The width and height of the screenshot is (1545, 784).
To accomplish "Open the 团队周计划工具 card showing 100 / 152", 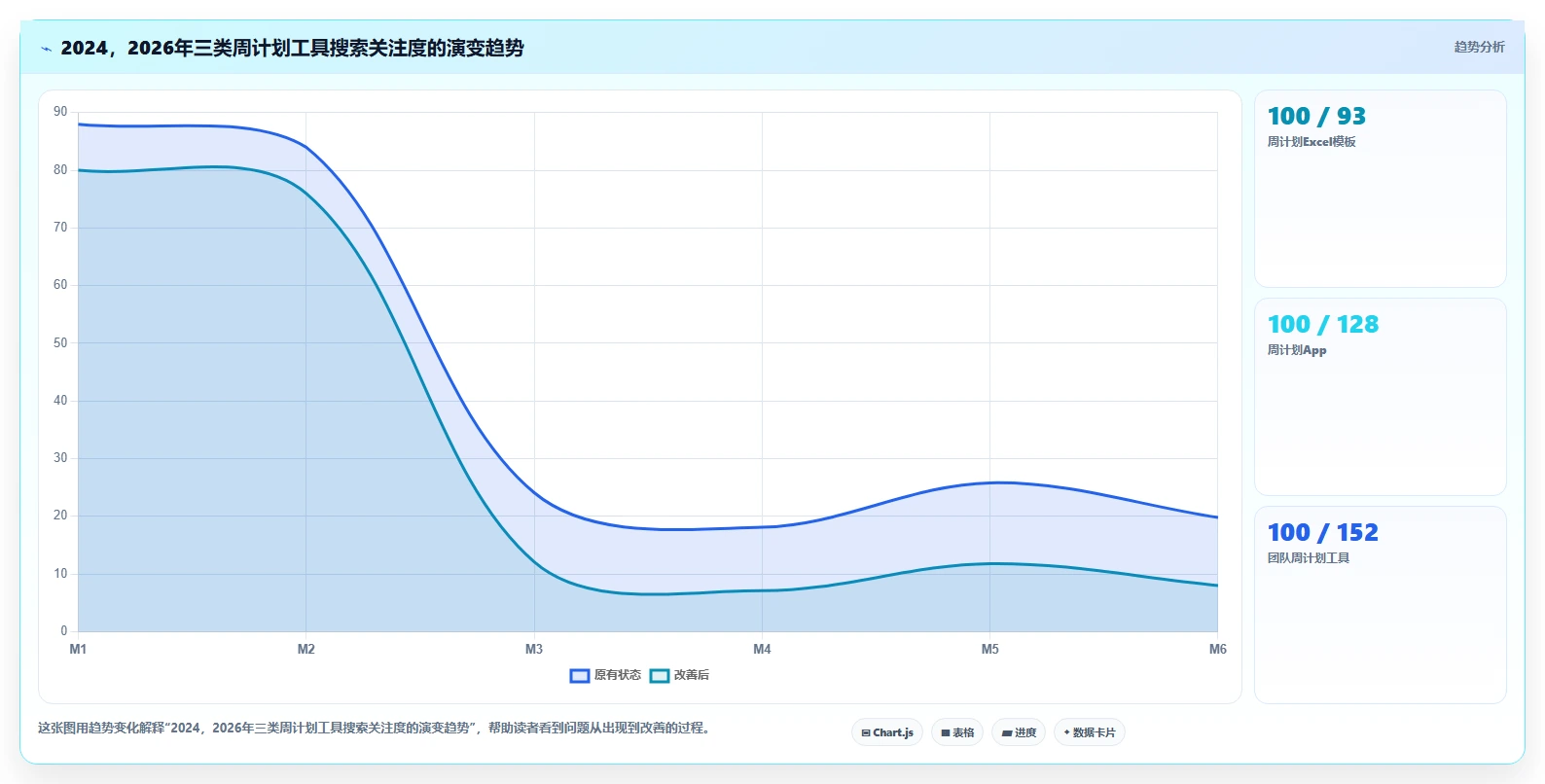I will (1380, 605).
